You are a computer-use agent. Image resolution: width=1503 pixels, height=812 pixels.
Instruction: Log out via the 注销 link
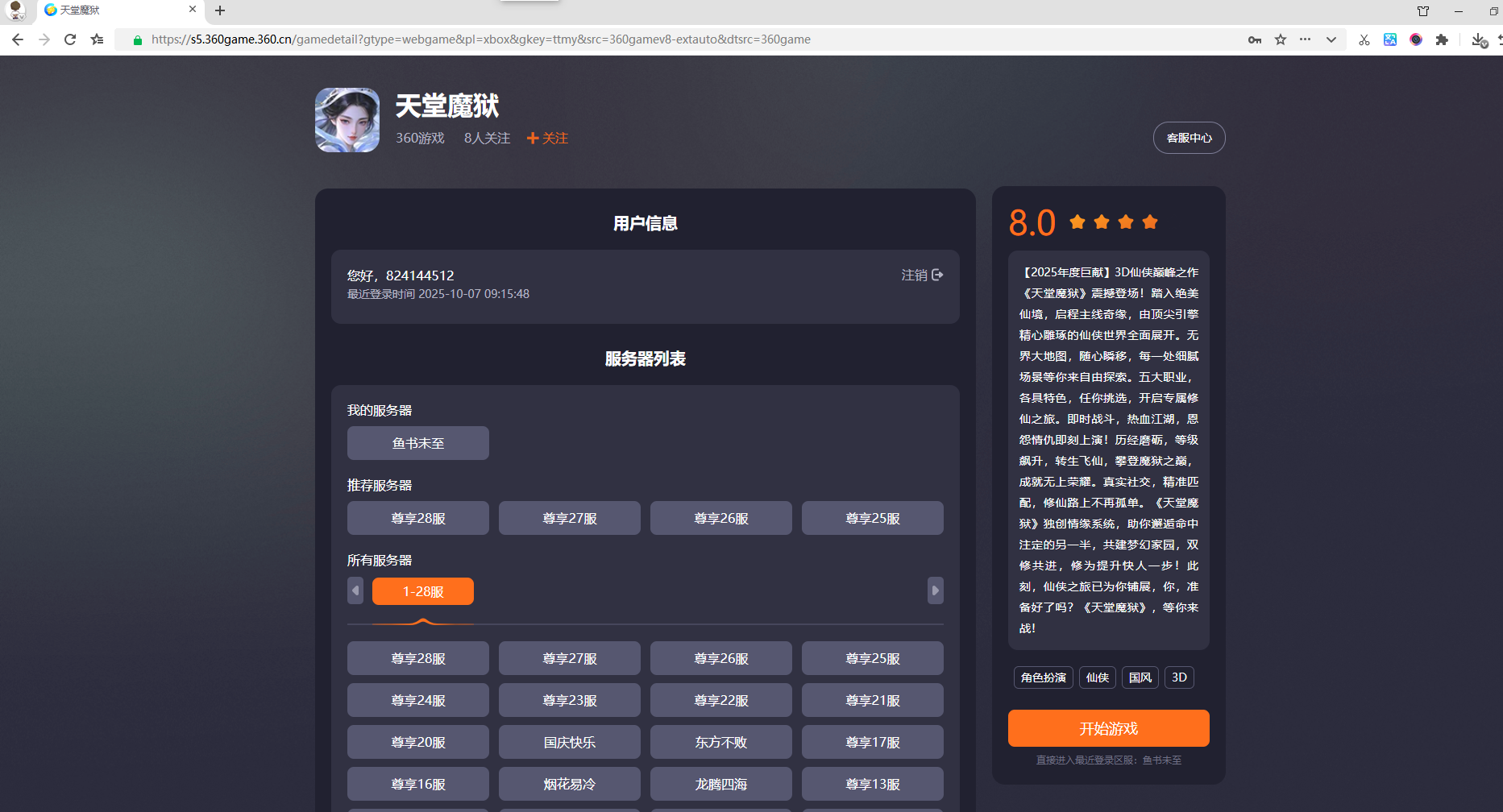coord(921,275)
